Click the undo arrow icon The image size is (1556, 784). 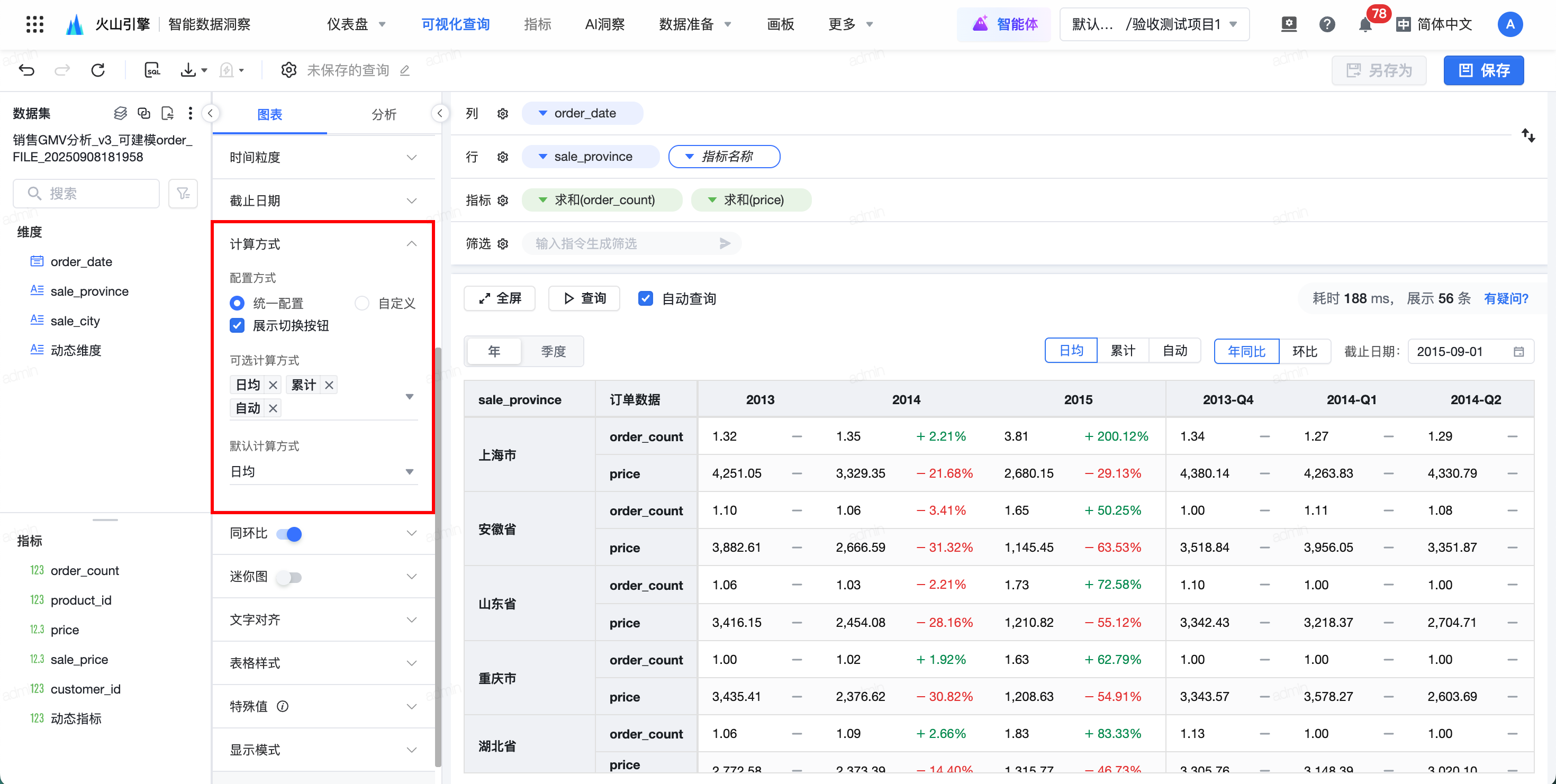click(x=26, y=70)
